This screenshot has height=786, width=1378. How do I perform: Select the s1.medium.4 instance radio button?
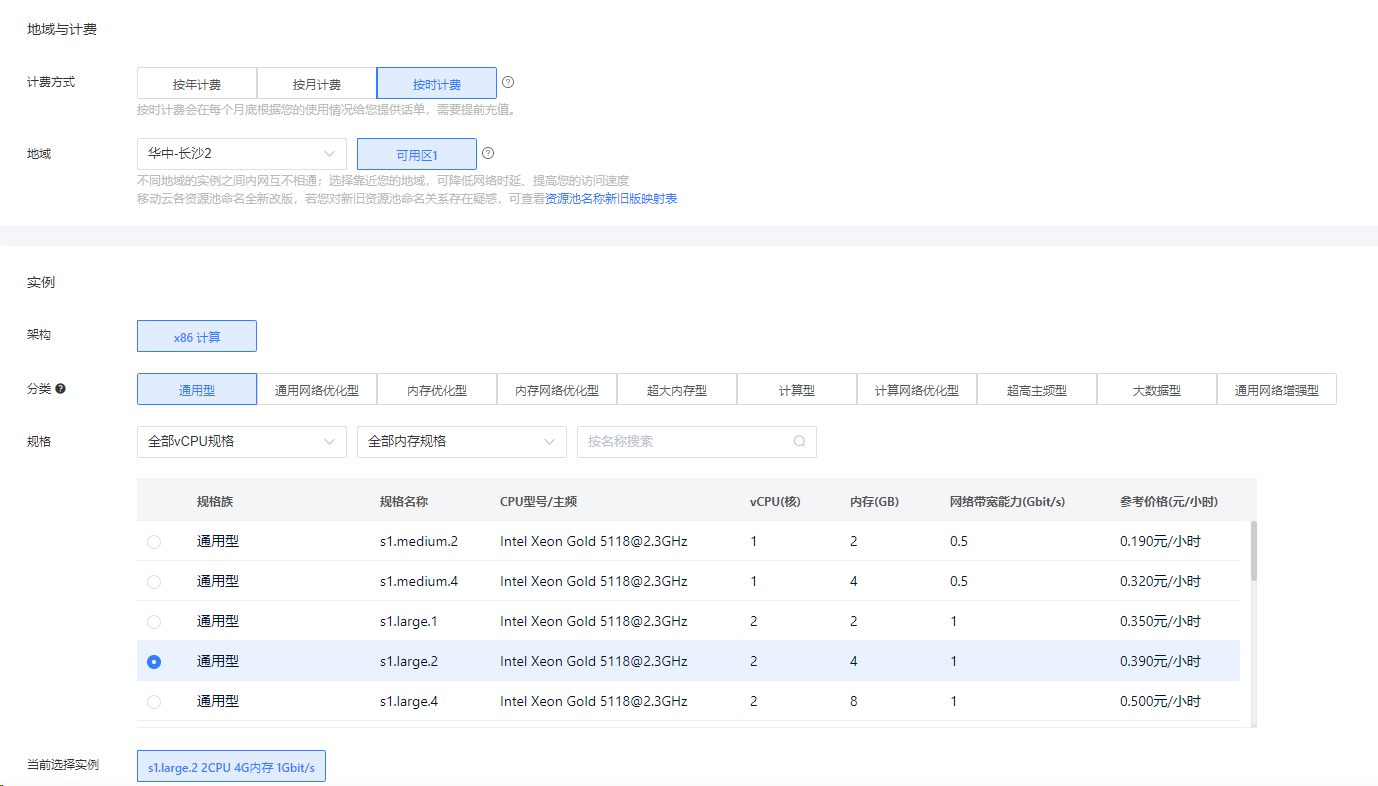pos(154,581)
